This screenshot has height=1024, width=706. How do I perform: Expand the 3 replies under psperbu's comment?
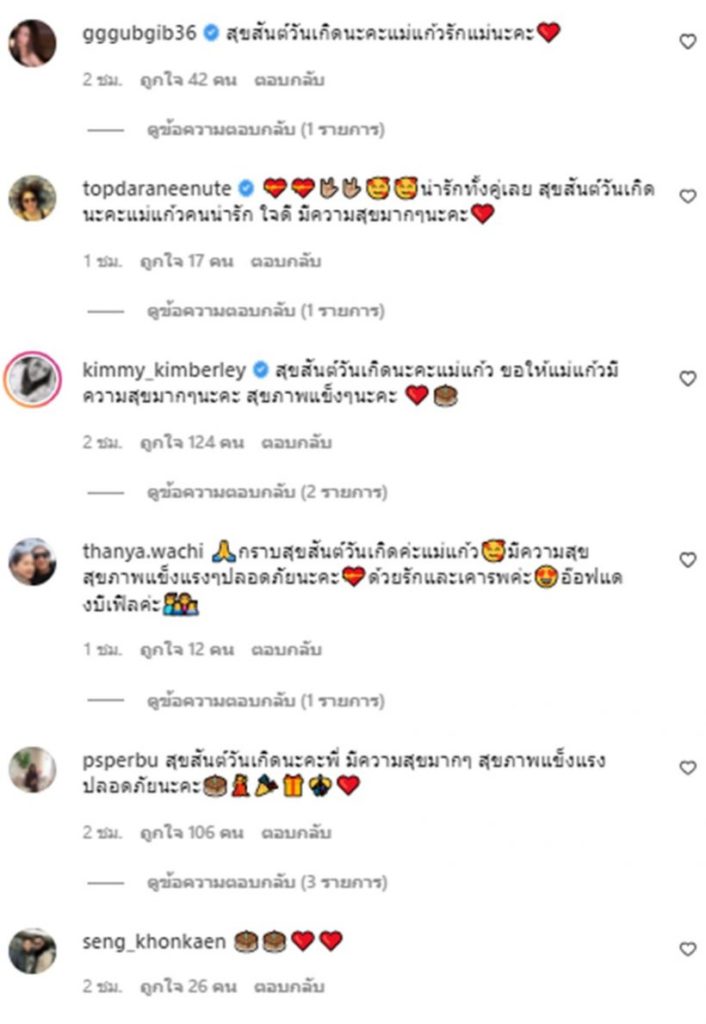point(267,882)
